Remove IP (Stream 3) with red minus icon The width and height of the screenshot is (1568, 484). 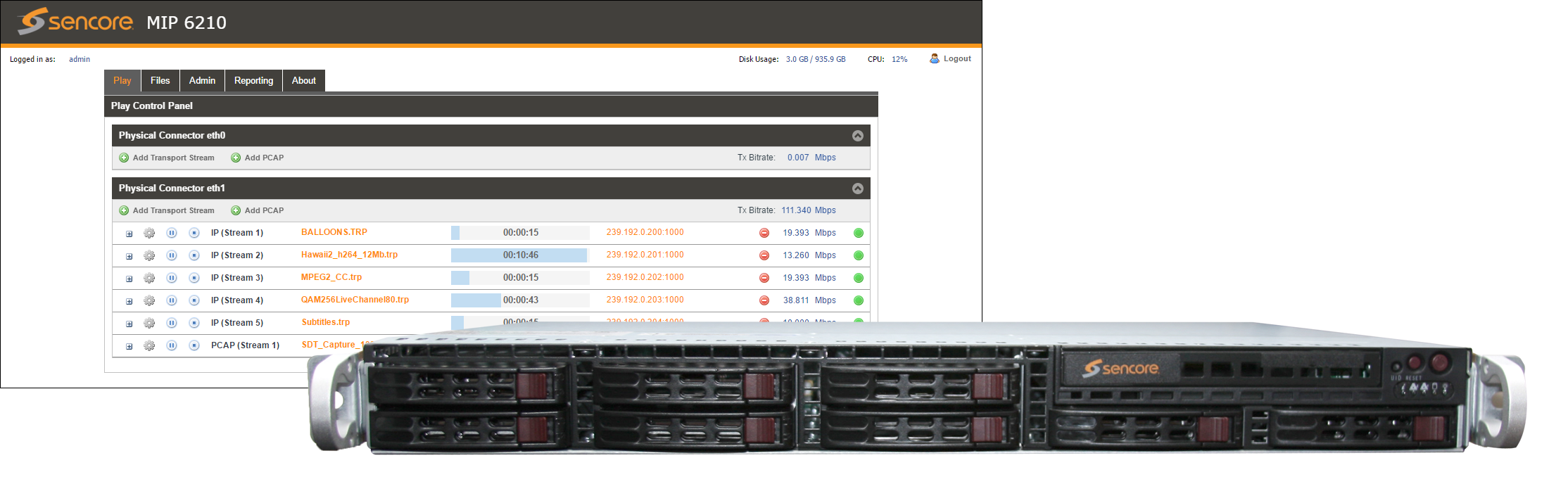coord(764,278)
